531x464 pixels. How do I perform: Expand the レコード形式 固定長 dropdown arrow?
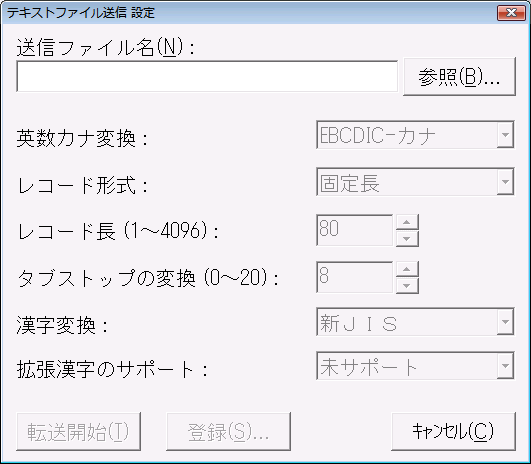click(505, 182)
